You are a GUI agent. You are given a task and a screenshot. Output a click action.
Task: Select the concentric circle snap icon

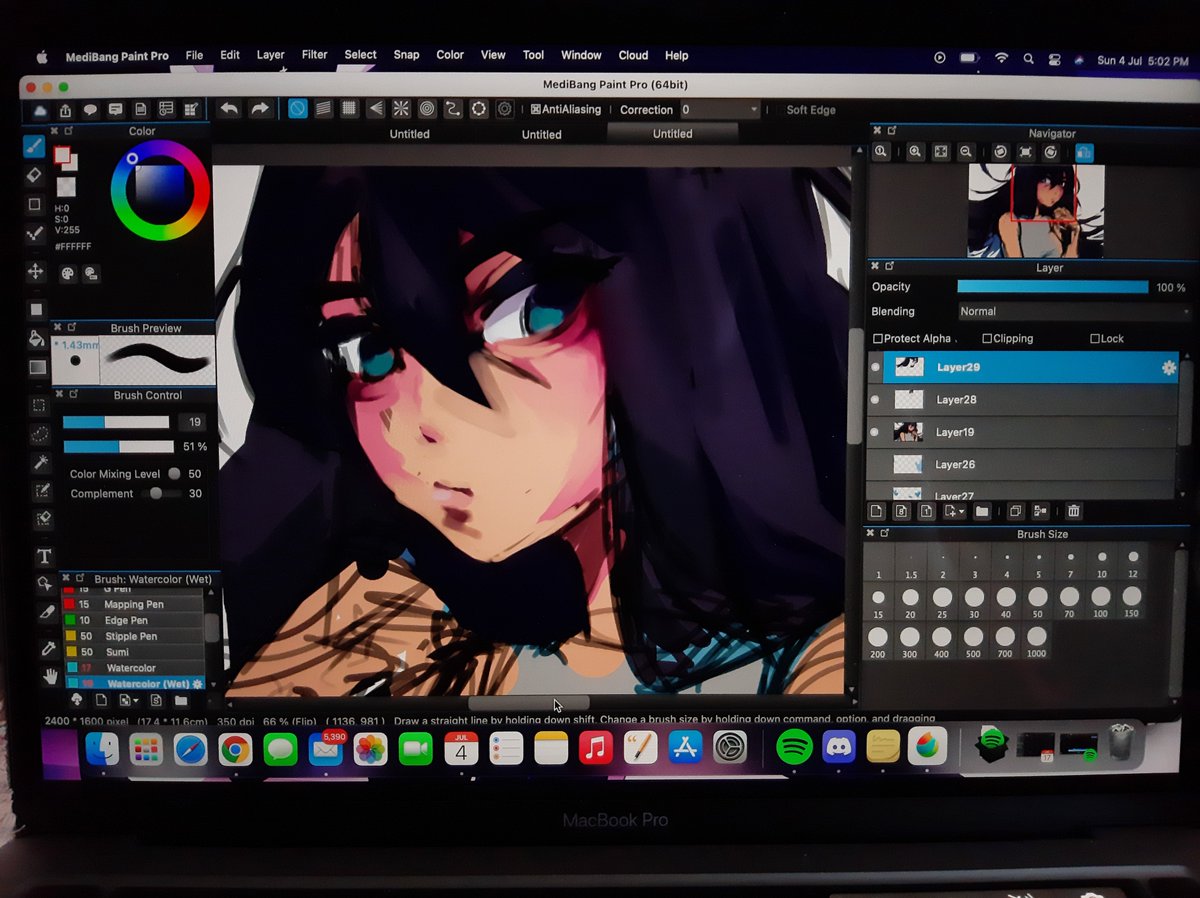click(427, 109)
